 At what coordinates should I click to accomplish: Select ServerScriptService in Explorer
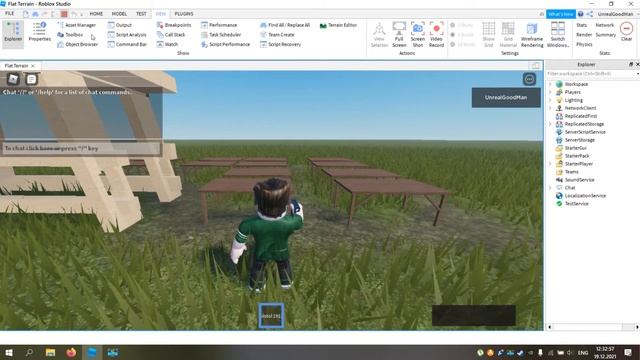tap(585, 132)
